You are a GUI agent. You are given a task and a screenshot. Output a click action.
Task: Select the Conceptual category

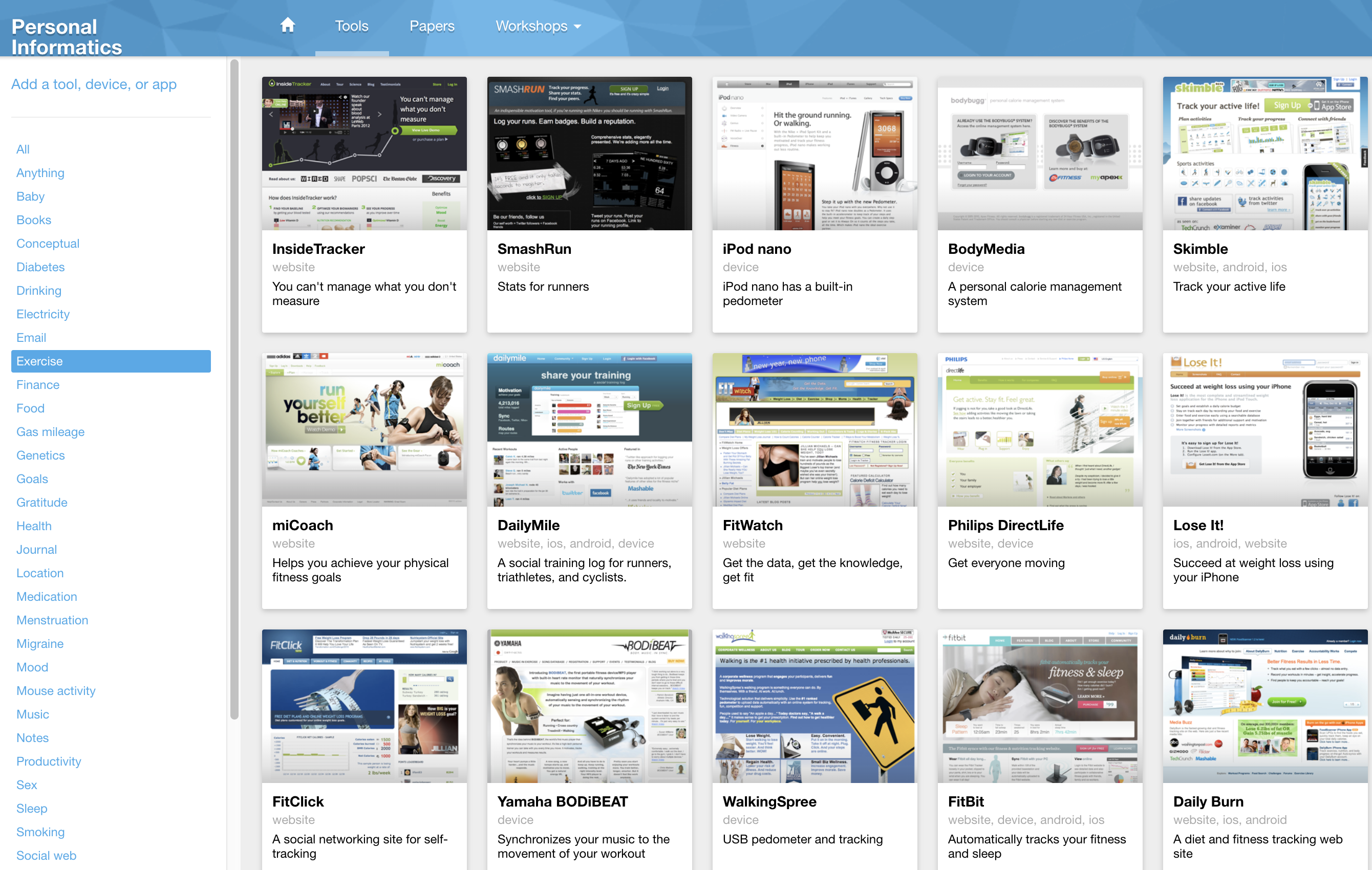48,243
